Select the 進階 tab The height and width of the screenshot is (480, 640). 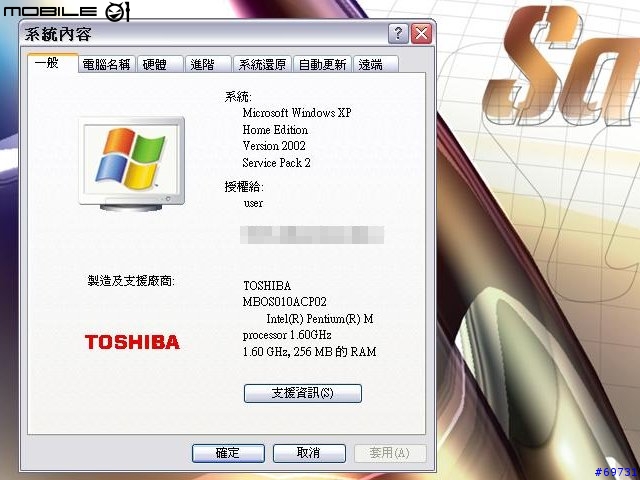208,64
